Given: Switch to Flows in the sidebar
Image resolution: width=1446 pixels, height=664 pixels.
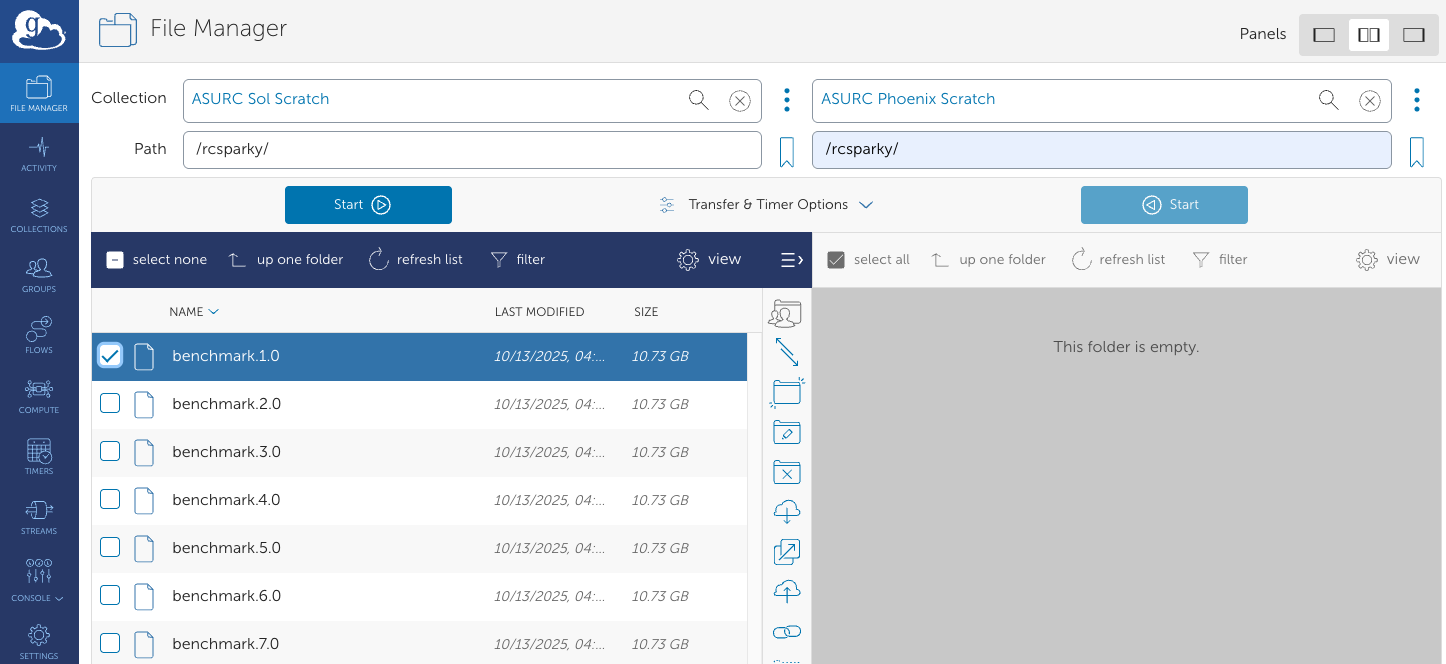Looking at the screenshot, I should coord(39,334).
